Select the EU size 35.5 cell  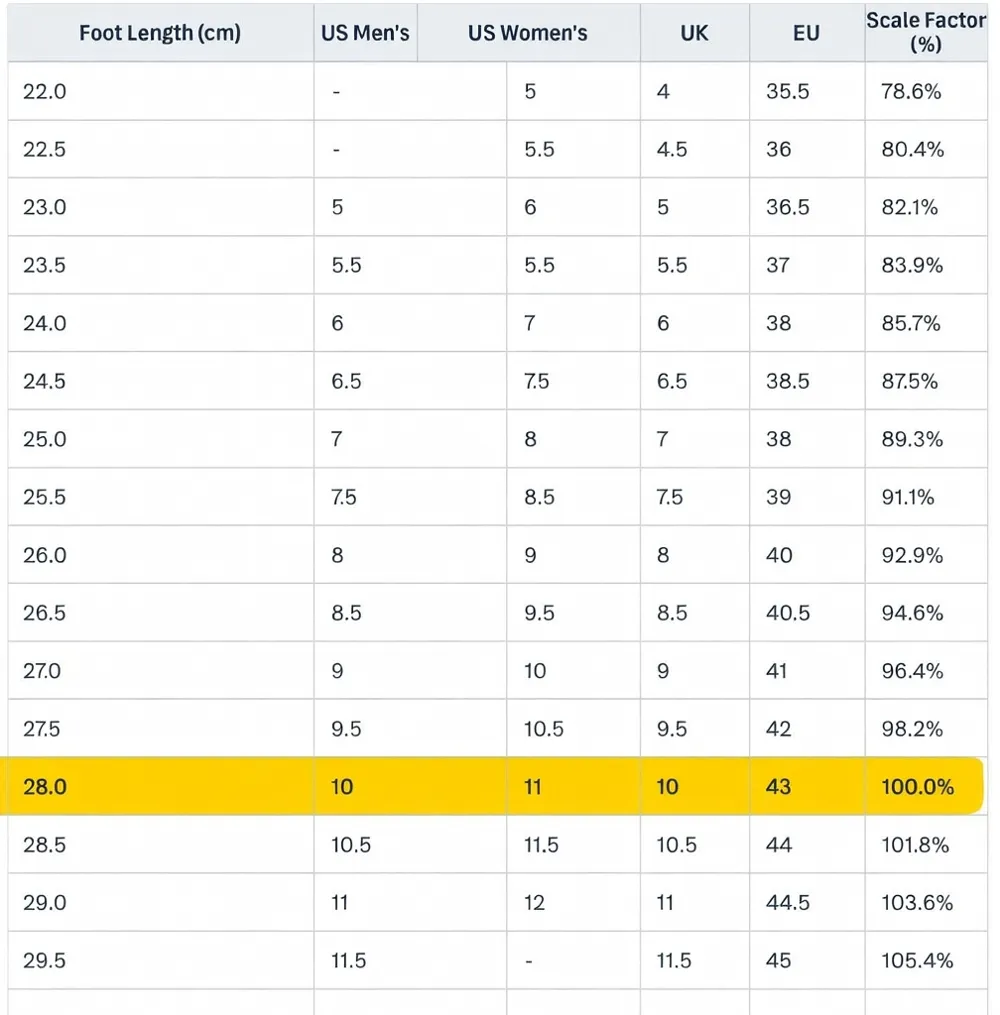click(x=806, y=91)
